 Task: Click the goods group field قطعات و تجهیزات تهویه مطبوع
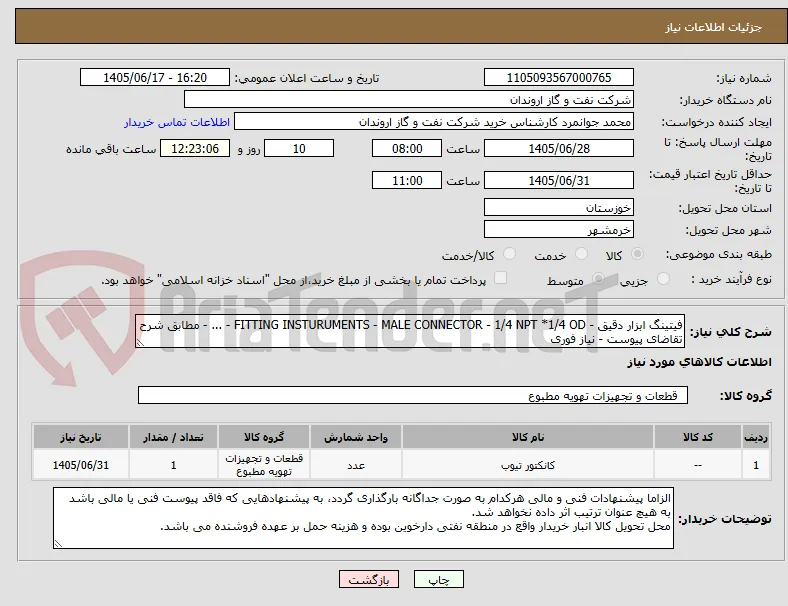click(x=413, y=395)
